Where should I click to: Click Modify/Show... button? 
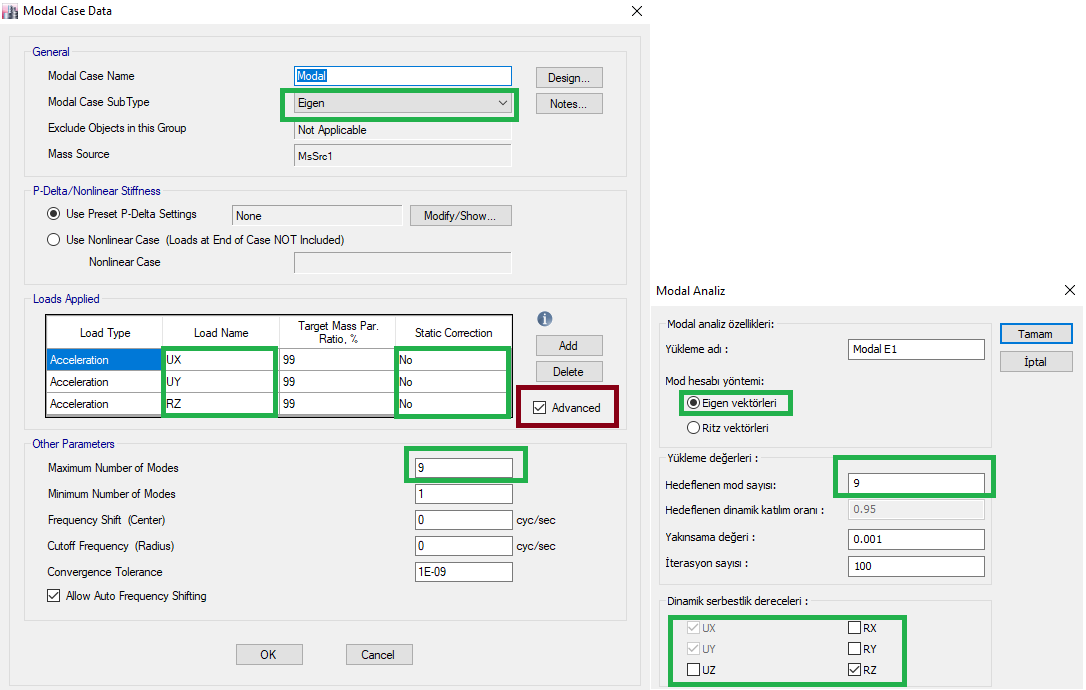(460, 216)
